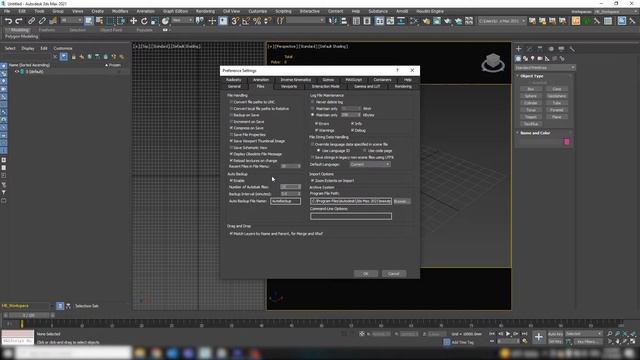The image size is (640, 360).
Task: Click the Mirror tool icon
Action: [333, 21]
